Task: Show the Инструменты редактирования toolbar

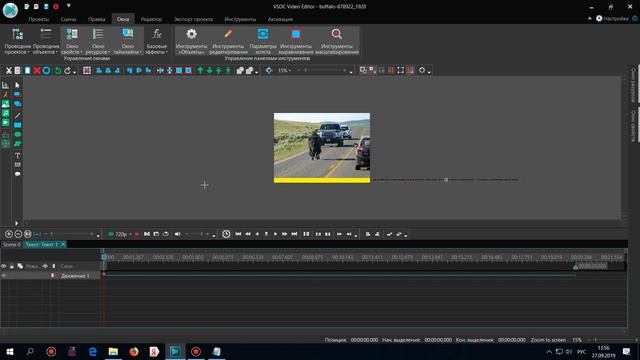Action: pos(228,41)
